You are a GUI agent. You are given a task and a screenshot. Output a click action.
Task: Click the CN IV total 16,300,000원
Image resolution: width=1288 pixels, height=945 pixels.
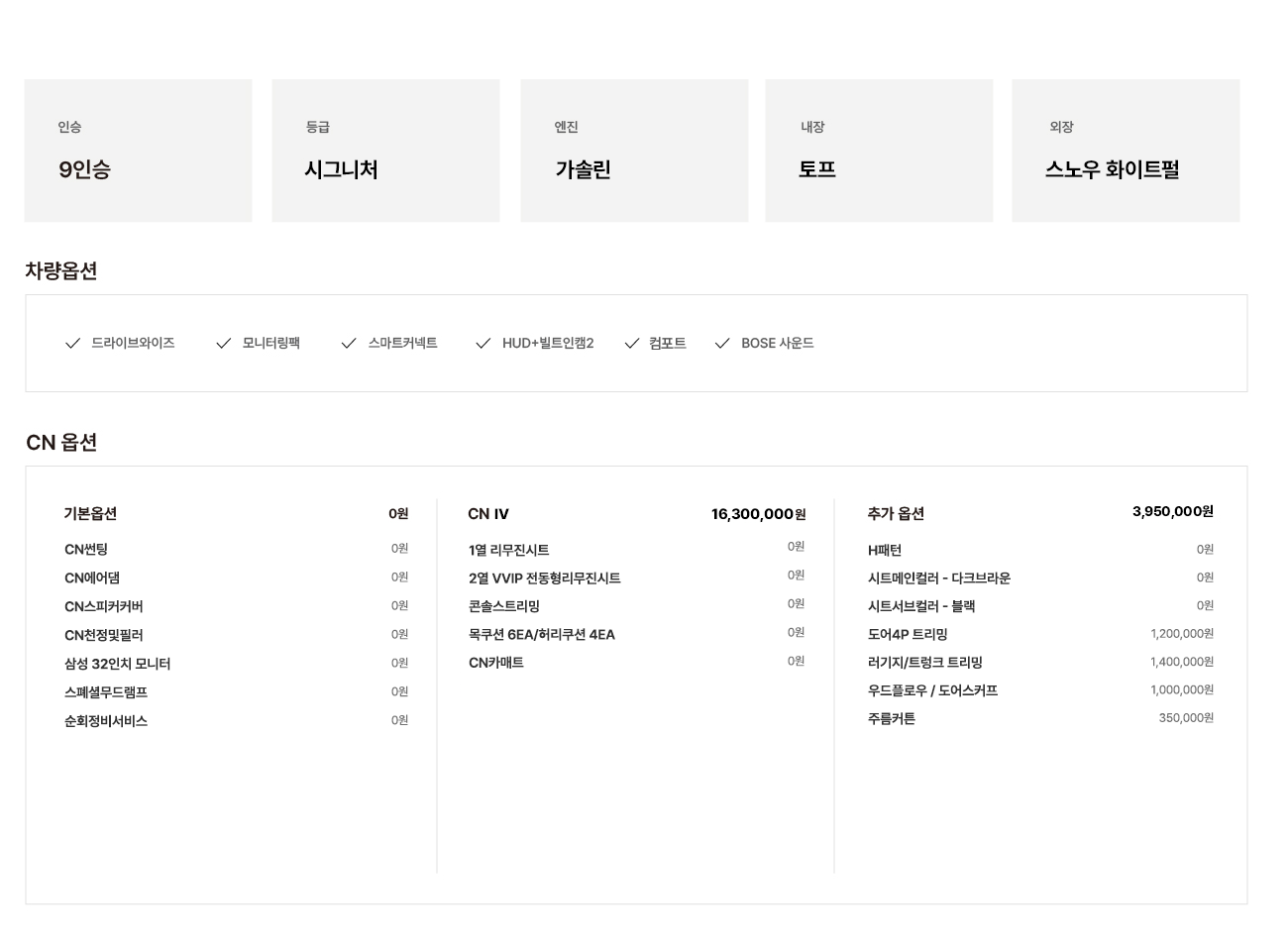[759, 514]
